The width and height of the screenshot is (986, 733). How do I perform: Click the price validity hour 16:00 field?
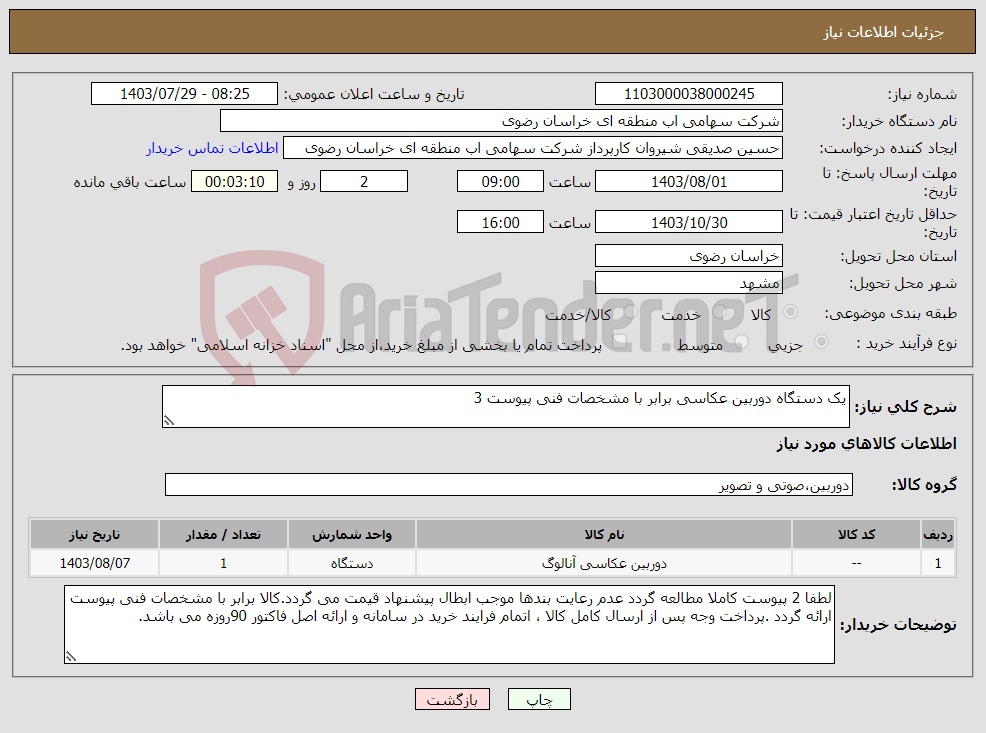500,223
